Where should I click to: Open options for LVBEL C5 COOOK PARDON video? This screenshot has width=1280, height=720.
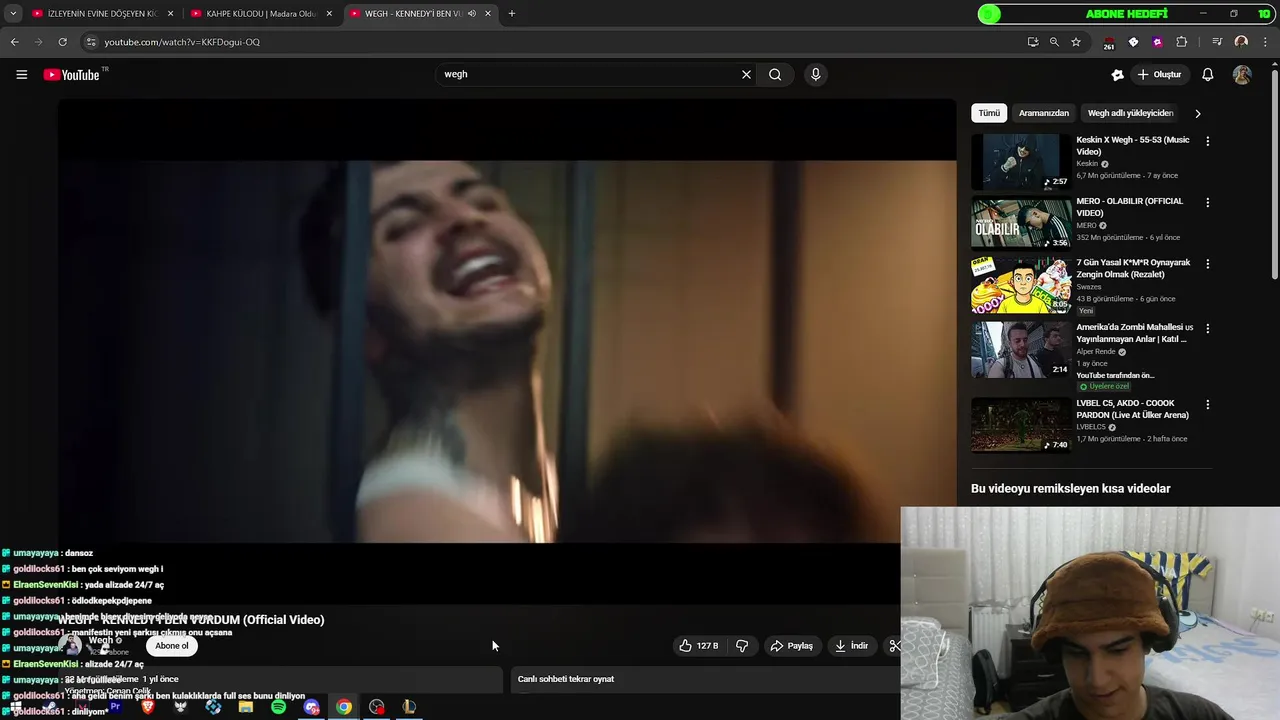pyautogui.click(x=1207, y=405)
